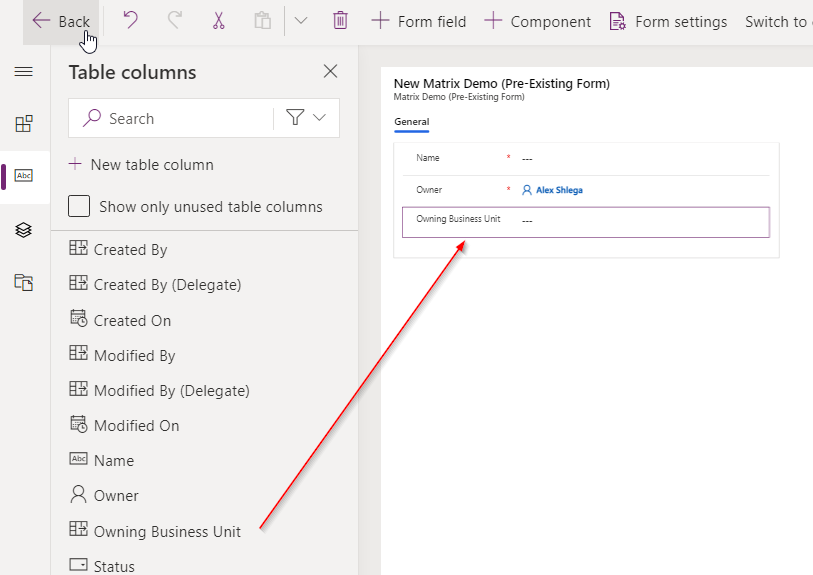Image resolution: width=813 pixels, height=575 pixels.
Task: Click New table column
Action: point(142,164)
